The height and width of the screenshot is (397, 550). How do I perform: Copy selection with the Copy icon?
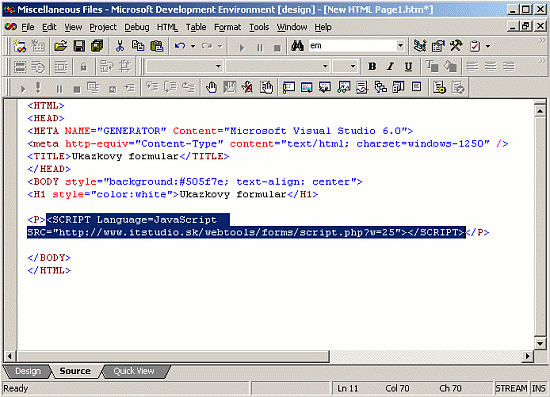(x=138, y=46)
